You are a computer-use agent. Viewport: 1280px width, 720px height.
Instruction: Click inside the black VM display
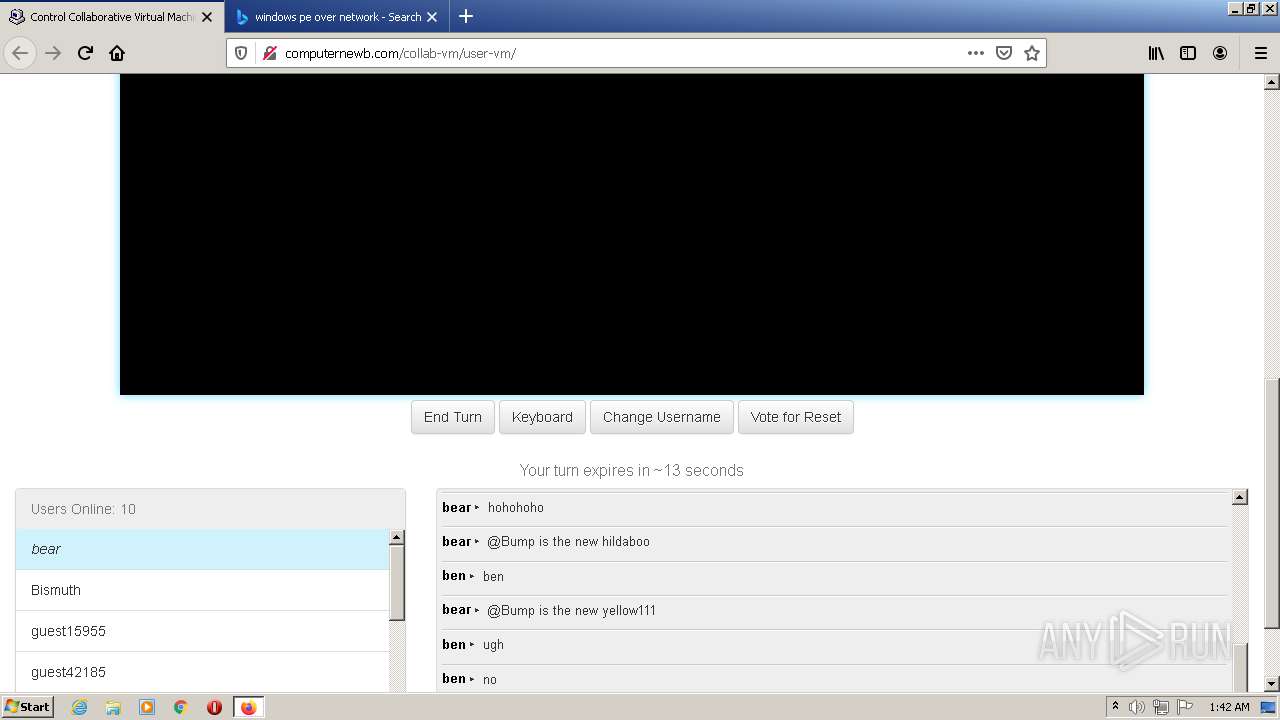click(x=632, y=234)
